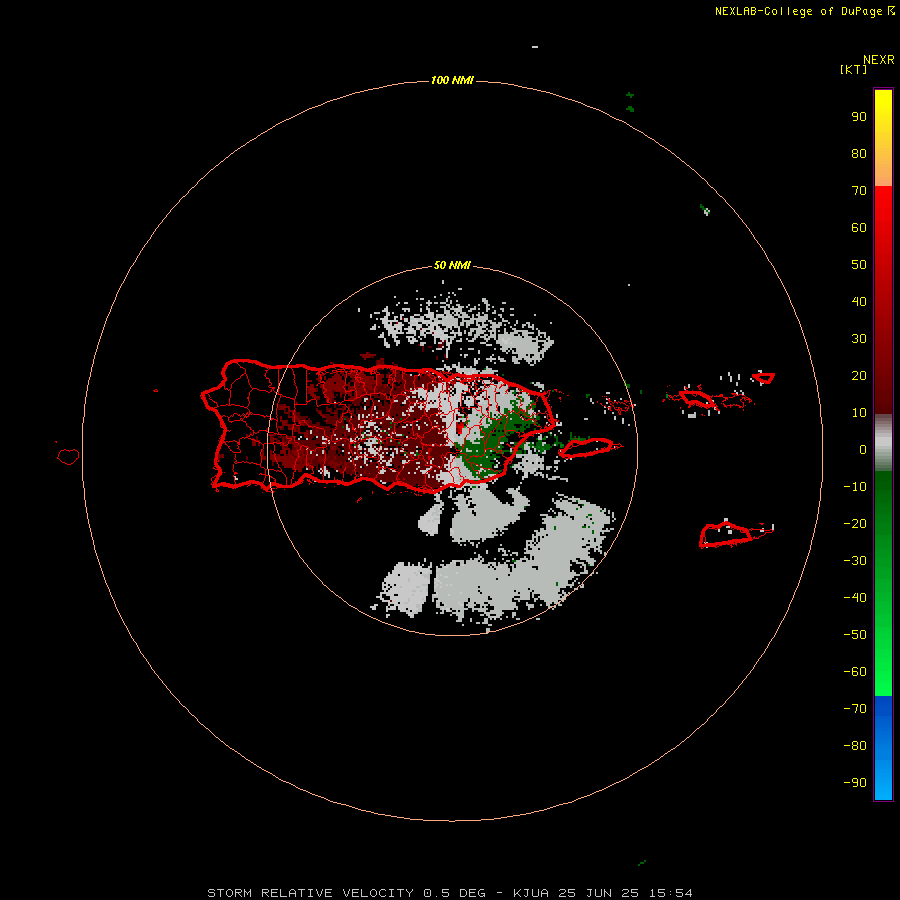Click the NEXR label above the color scale

[879, 60]
